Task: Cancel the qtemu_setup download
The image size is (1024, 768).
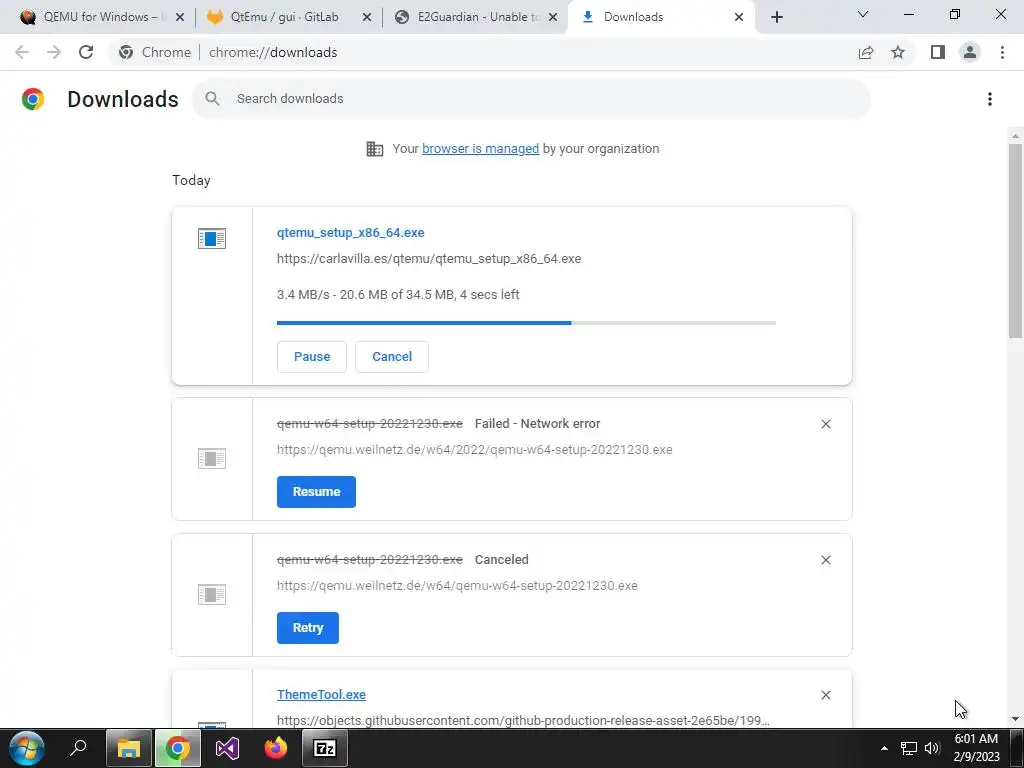Action: [392, 357]
